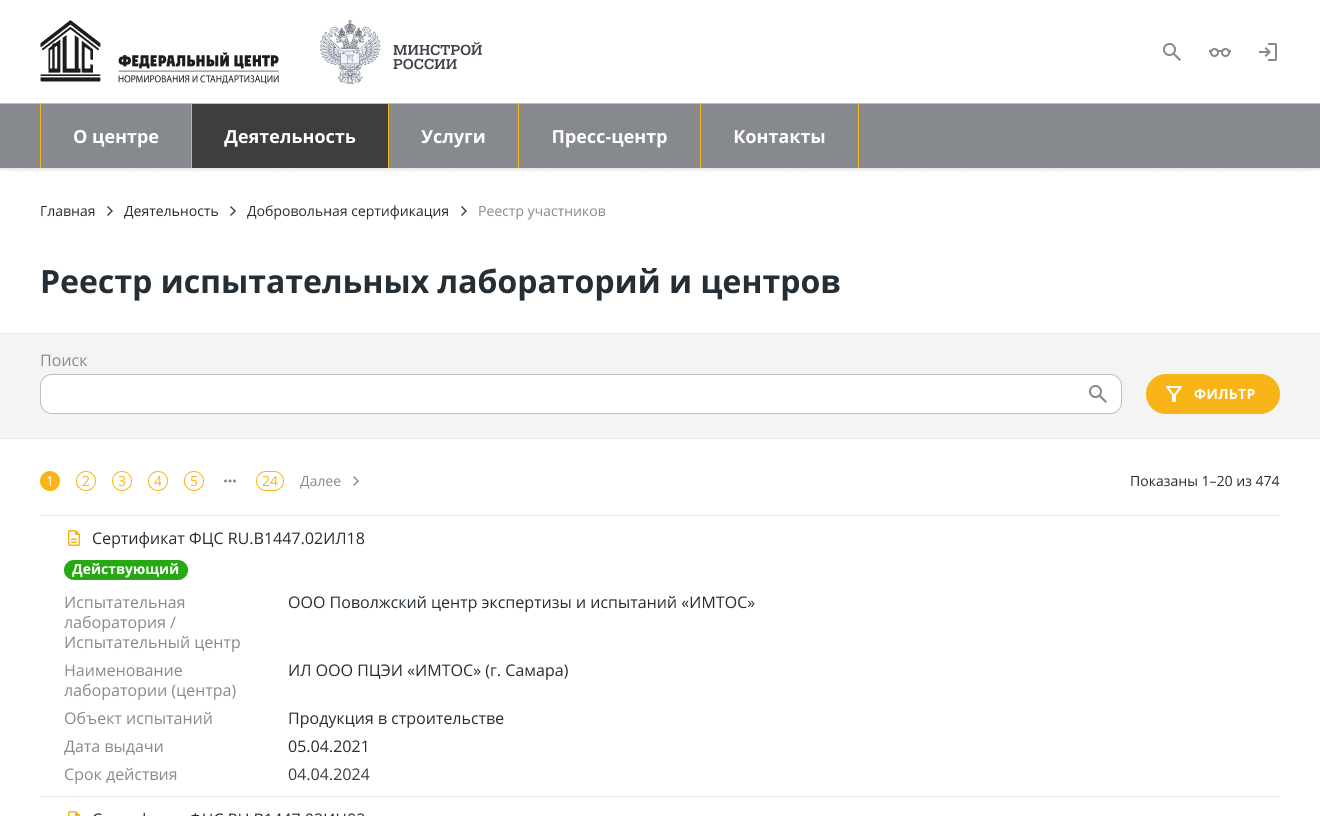Select the Деятельность menu item
The image size is (1320, 816).
tap(290, 137)
